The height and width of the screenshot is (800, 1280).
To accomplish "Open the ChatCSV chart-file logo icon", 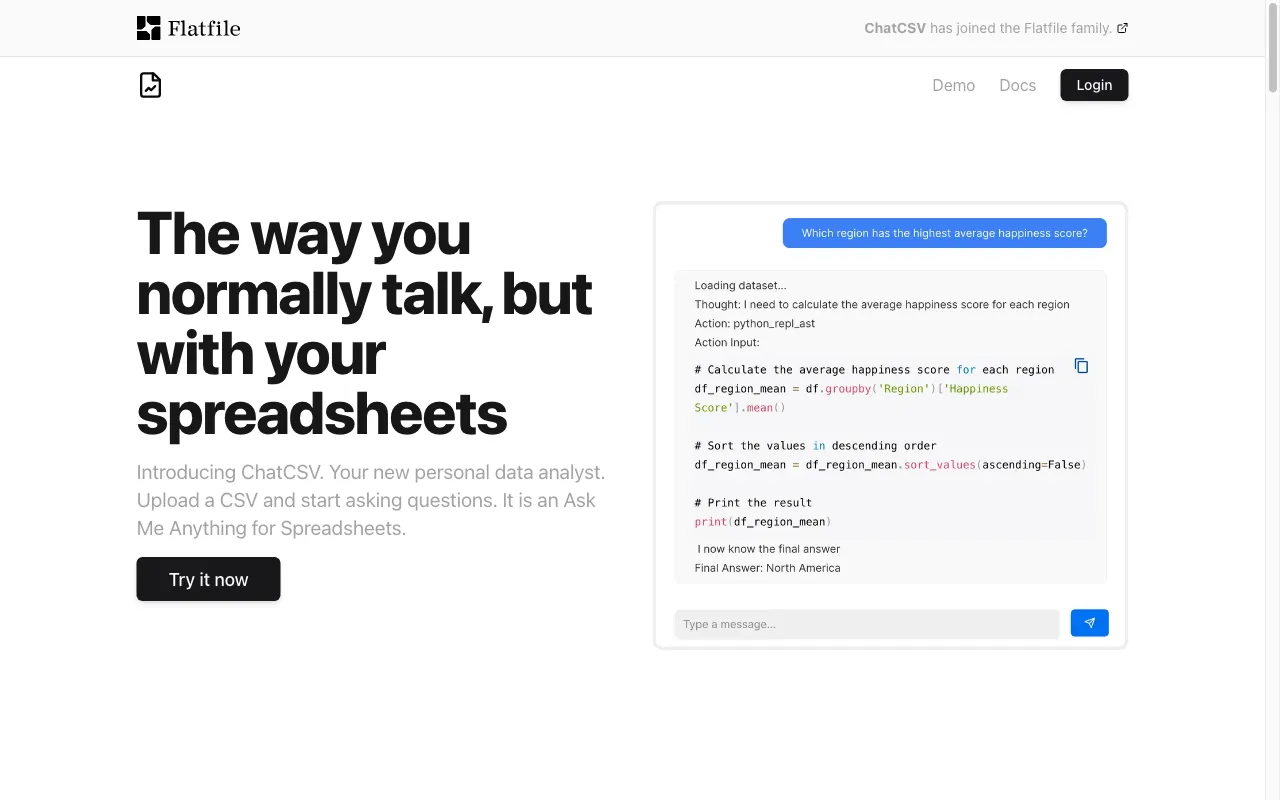I will point(150,85).
